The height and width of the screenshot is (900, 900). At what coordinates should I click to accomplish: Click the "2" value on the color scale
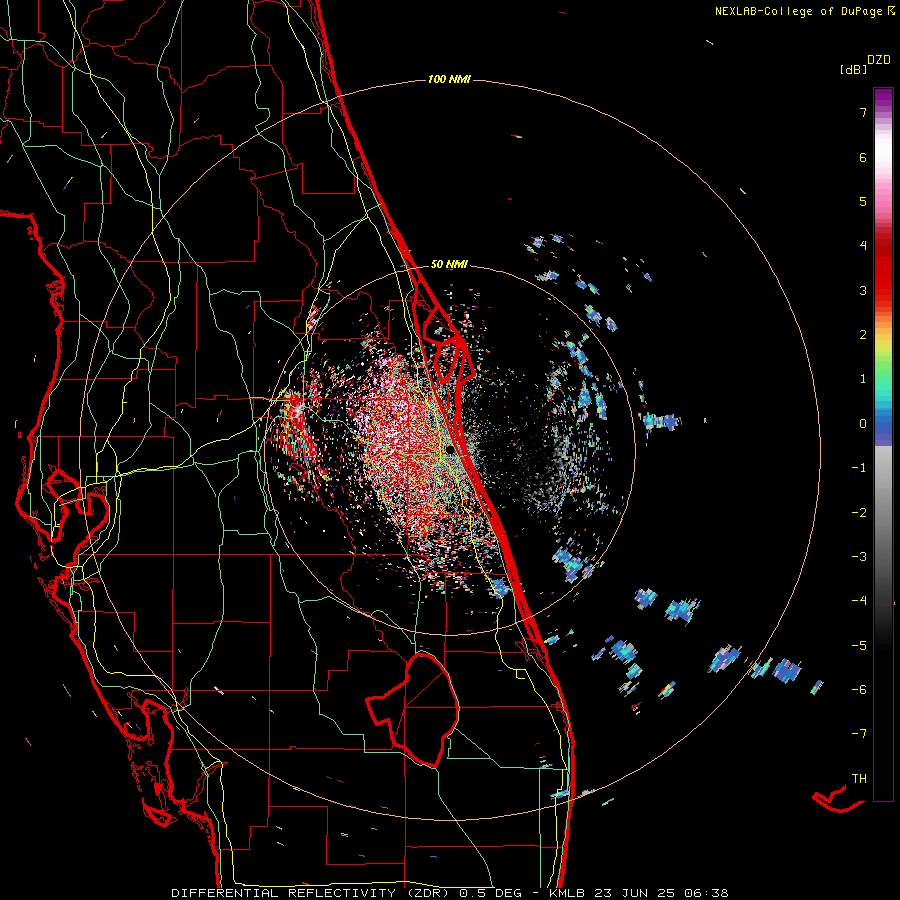click(x=863, y=335)
